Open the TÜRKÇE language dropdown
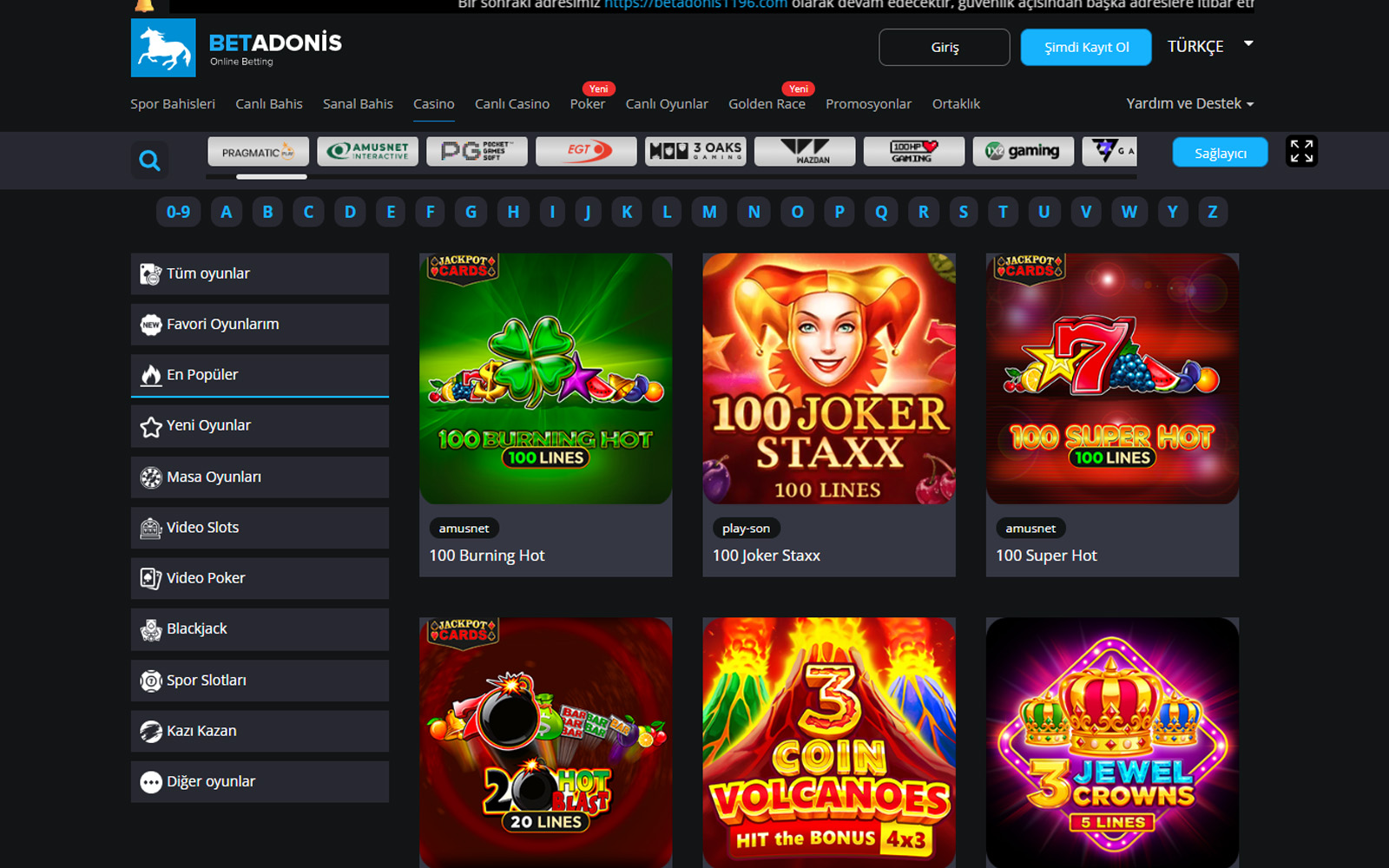Viewport: 1389px width, 868px height. pos(1209,47)
